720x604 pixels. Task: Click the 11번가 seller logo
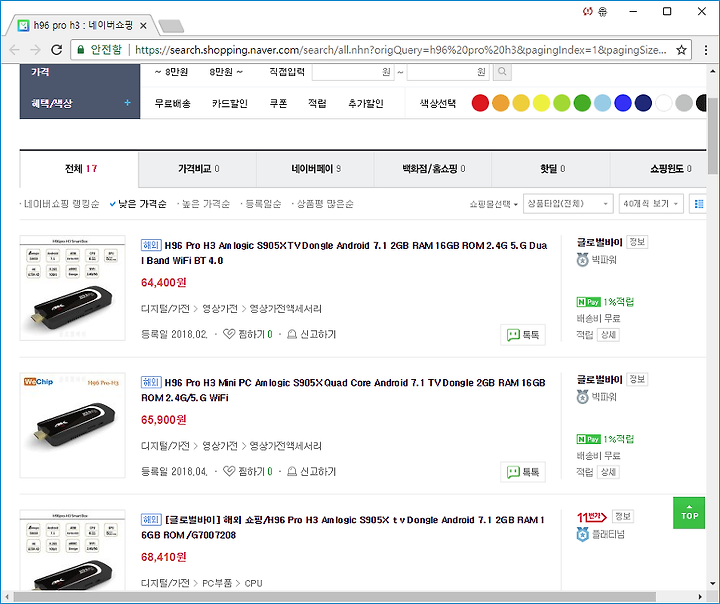click(x=592, y=517)
